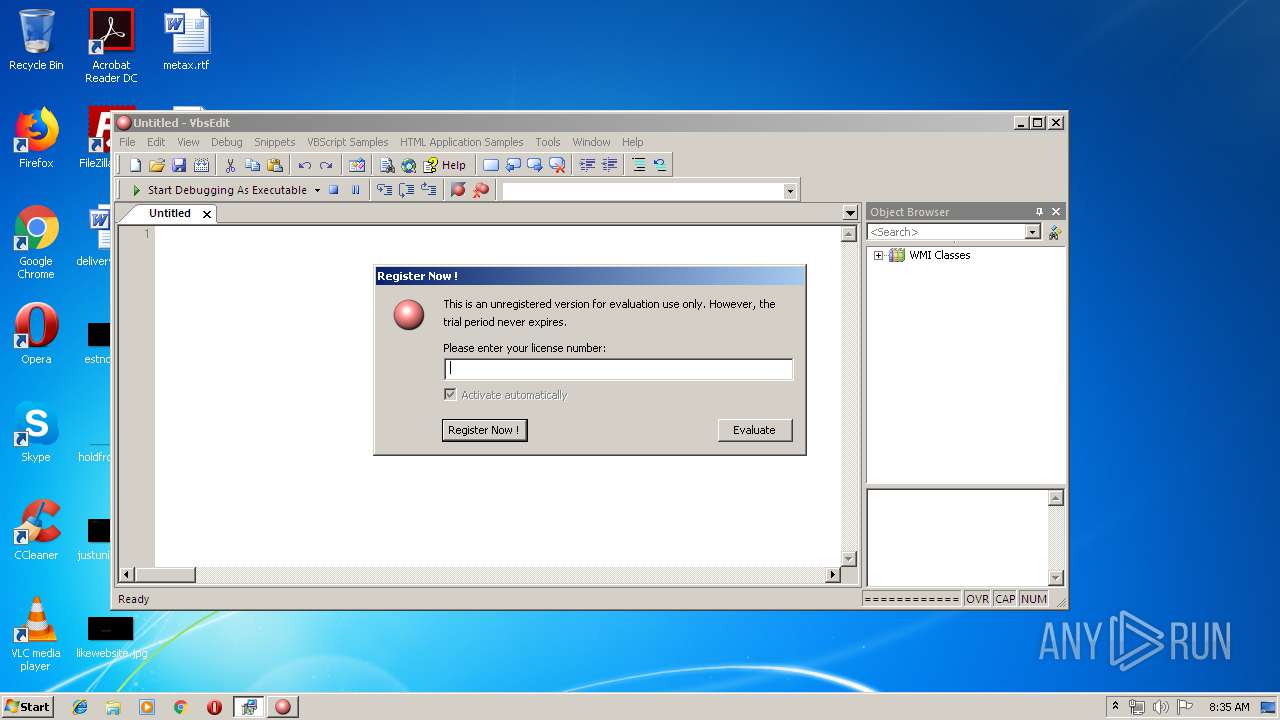Click the editor horizontal scrollbar thumb
This screenshot has width=1280, height=720.
pos(165,575)
